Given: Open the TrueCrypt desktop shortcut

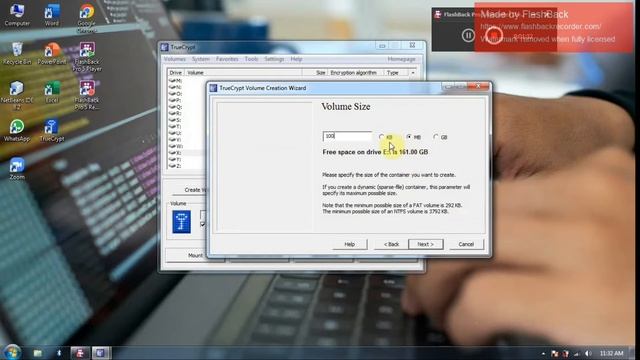Looking at the screenshot, I should [52, 130].
